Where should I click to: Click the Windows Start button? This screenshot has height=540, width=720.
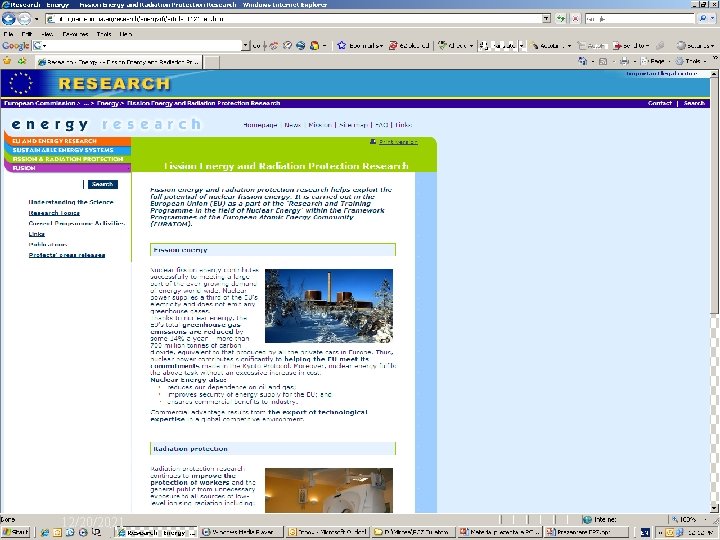tap(16, 532)
